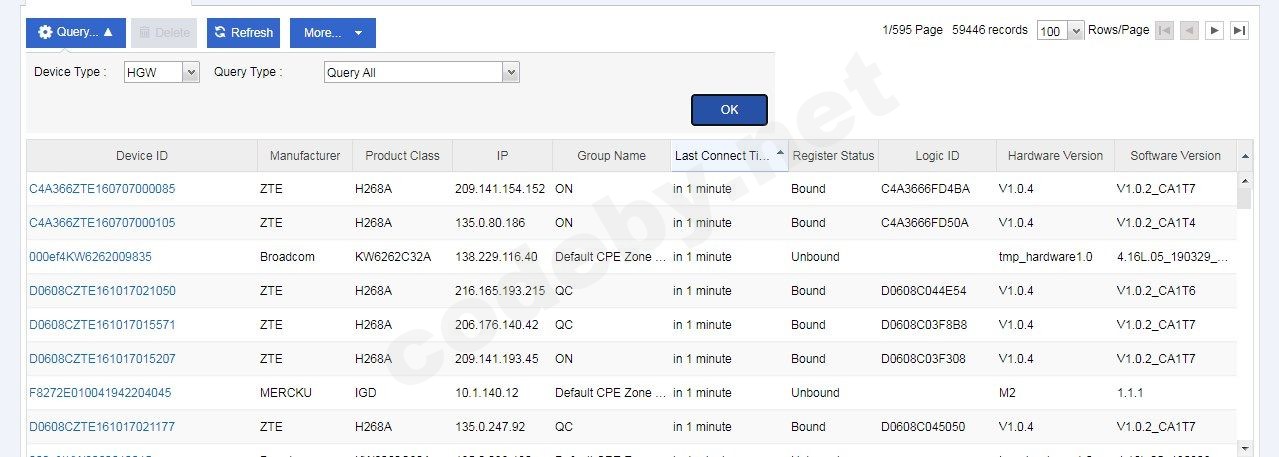Open device C4A366ZTE160707000085 link

click(102, 189)
